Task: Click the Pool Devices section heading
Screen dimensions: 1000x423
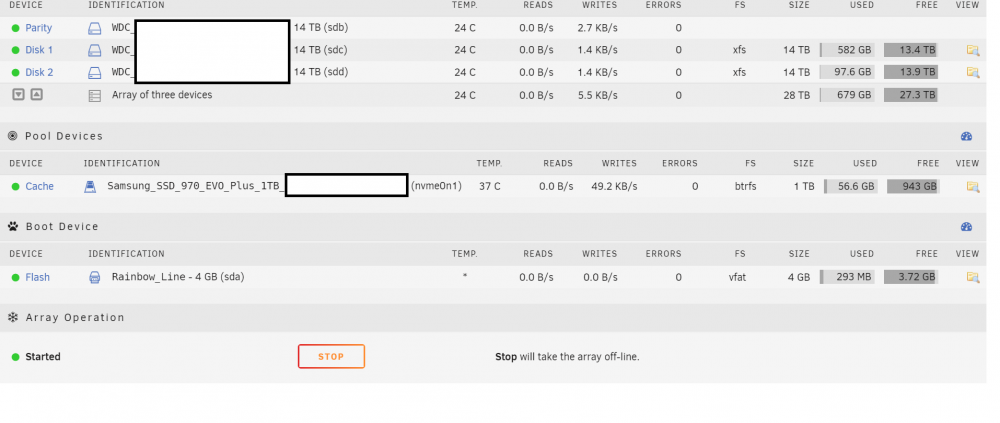Action: [x=64, y=136]
